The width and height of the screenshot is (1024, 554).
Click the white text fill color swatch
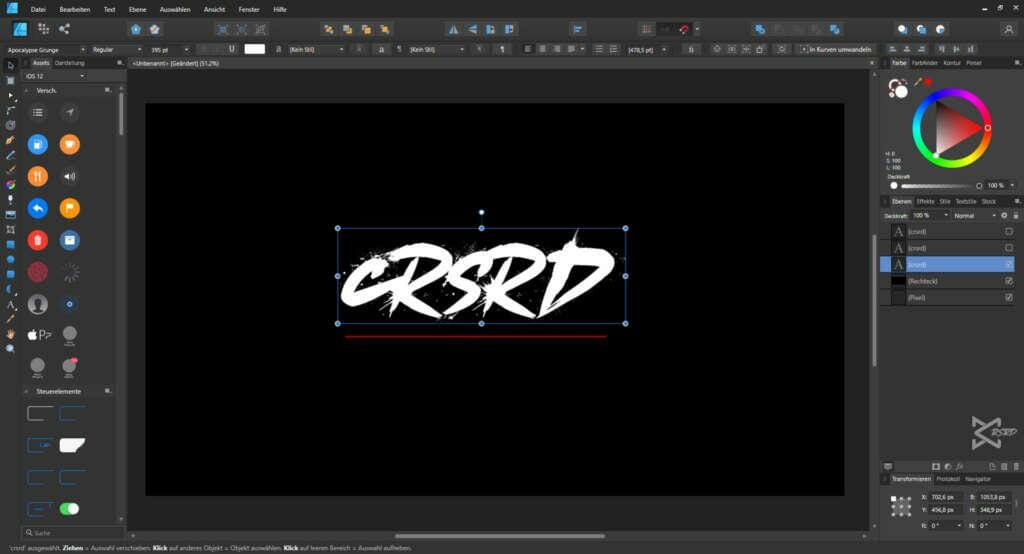(255, 48)
